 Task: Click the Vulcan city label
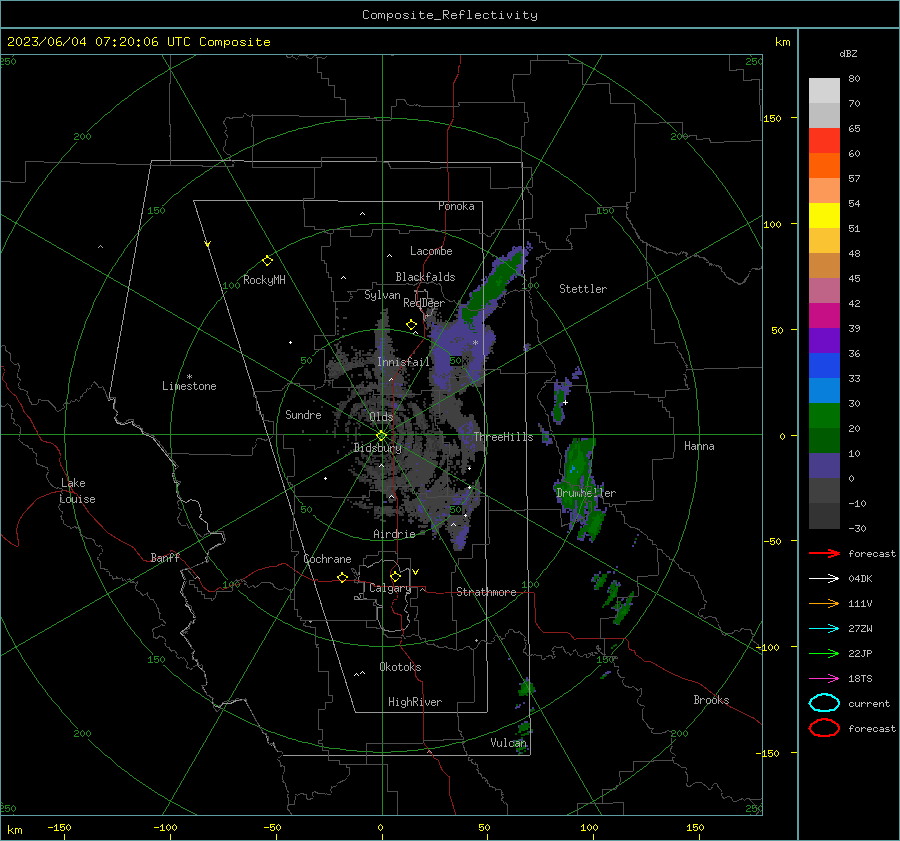pyautogui.click(x=509, y=743)
